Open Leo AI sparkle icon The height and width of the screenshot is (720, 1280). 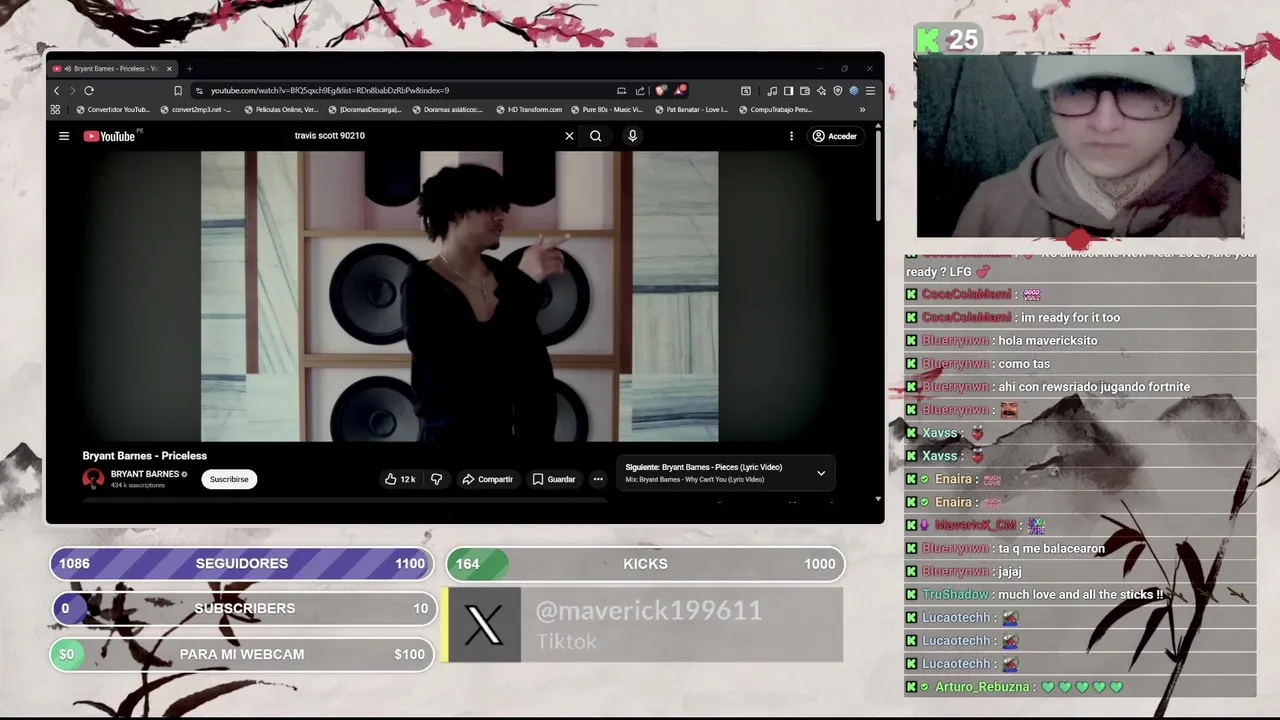pyautogui.click(x=821, y=91)
